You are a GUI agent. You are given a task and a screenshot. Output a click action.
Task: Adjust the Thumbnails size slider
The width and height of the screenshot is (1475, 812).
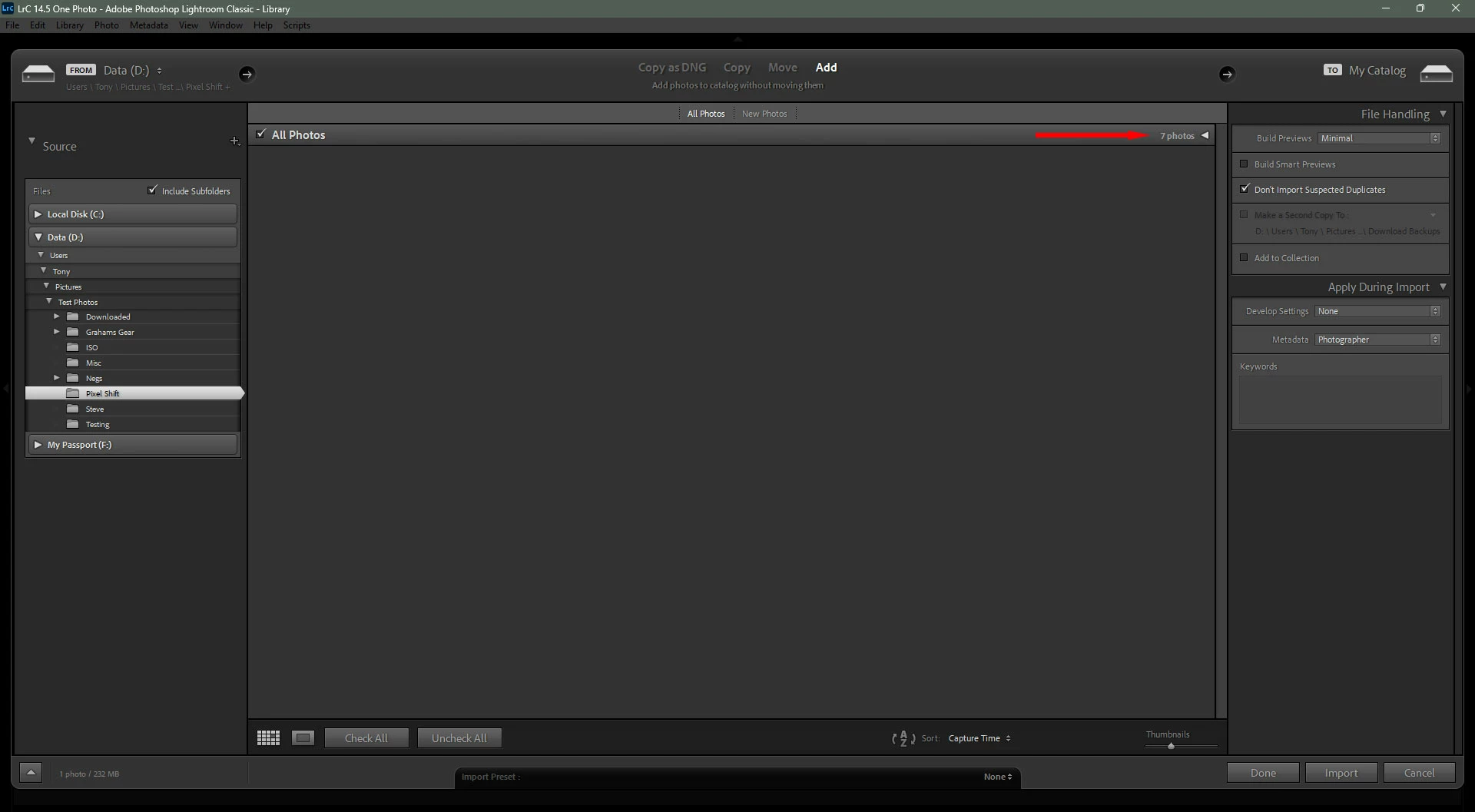tap(1171, 746)
